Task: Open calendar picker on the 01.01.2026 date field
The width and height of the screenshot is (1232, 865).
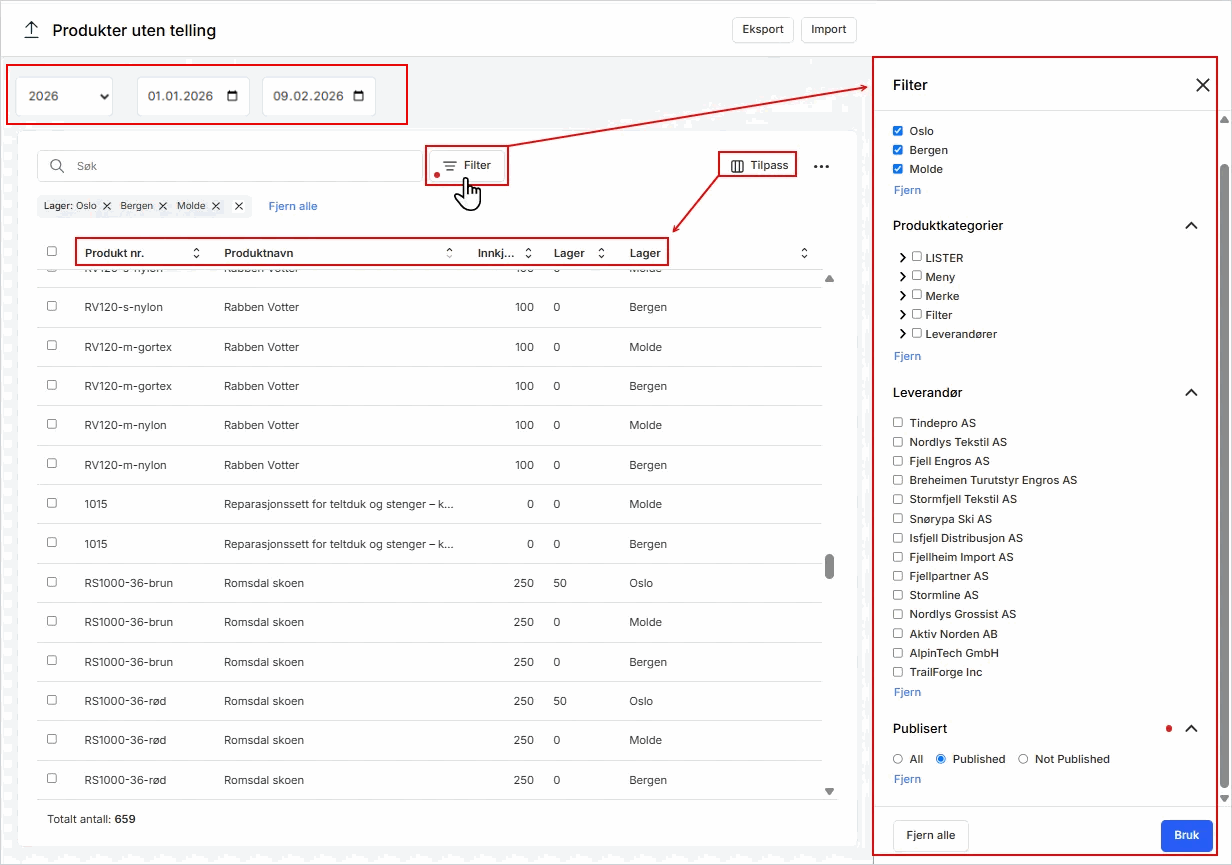Action: pos(233,96)
